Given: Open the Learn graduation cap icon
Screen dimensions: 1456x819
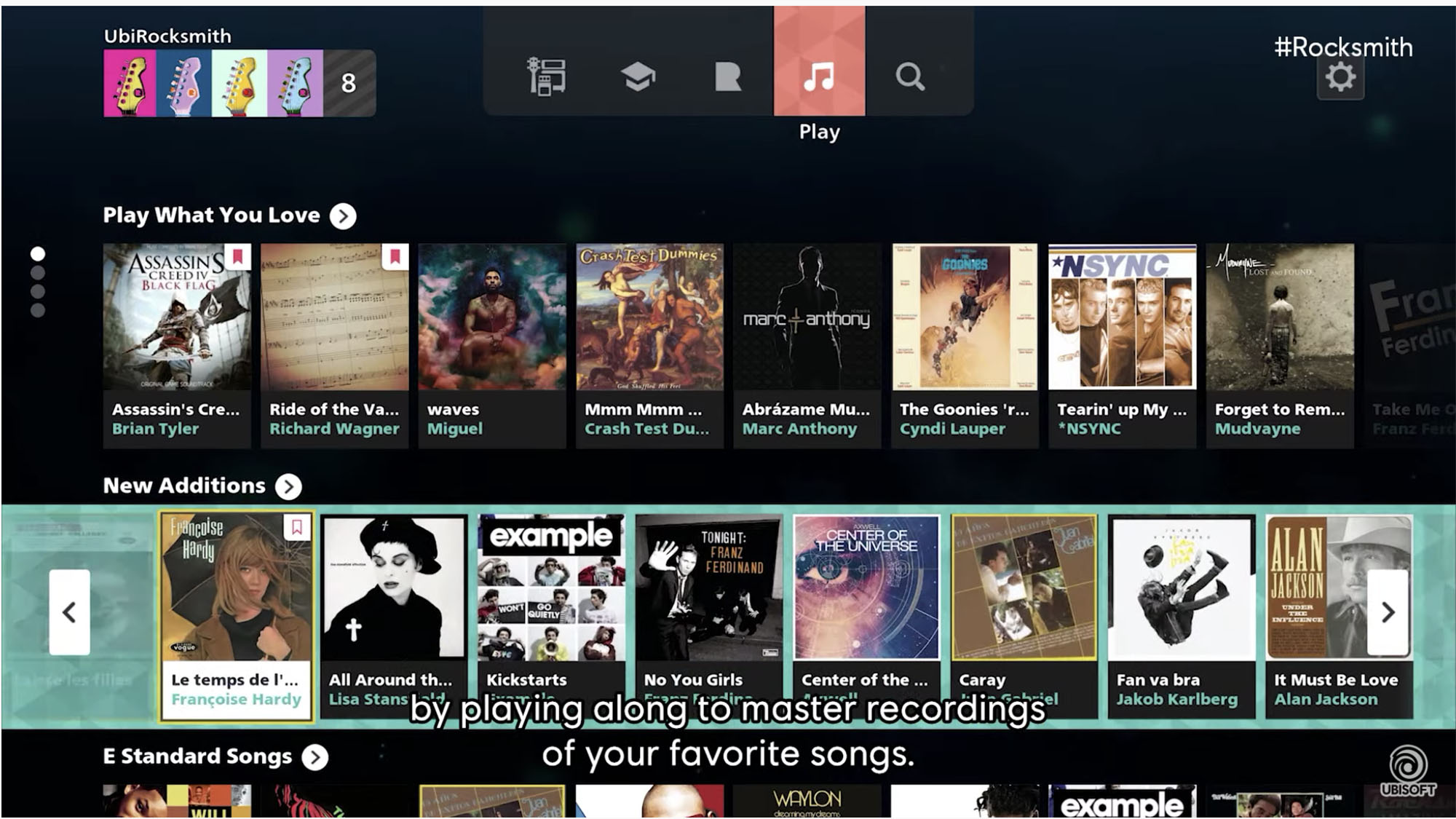Looking at the screenshot, I should pyautogui.click(x=638, y=76).
